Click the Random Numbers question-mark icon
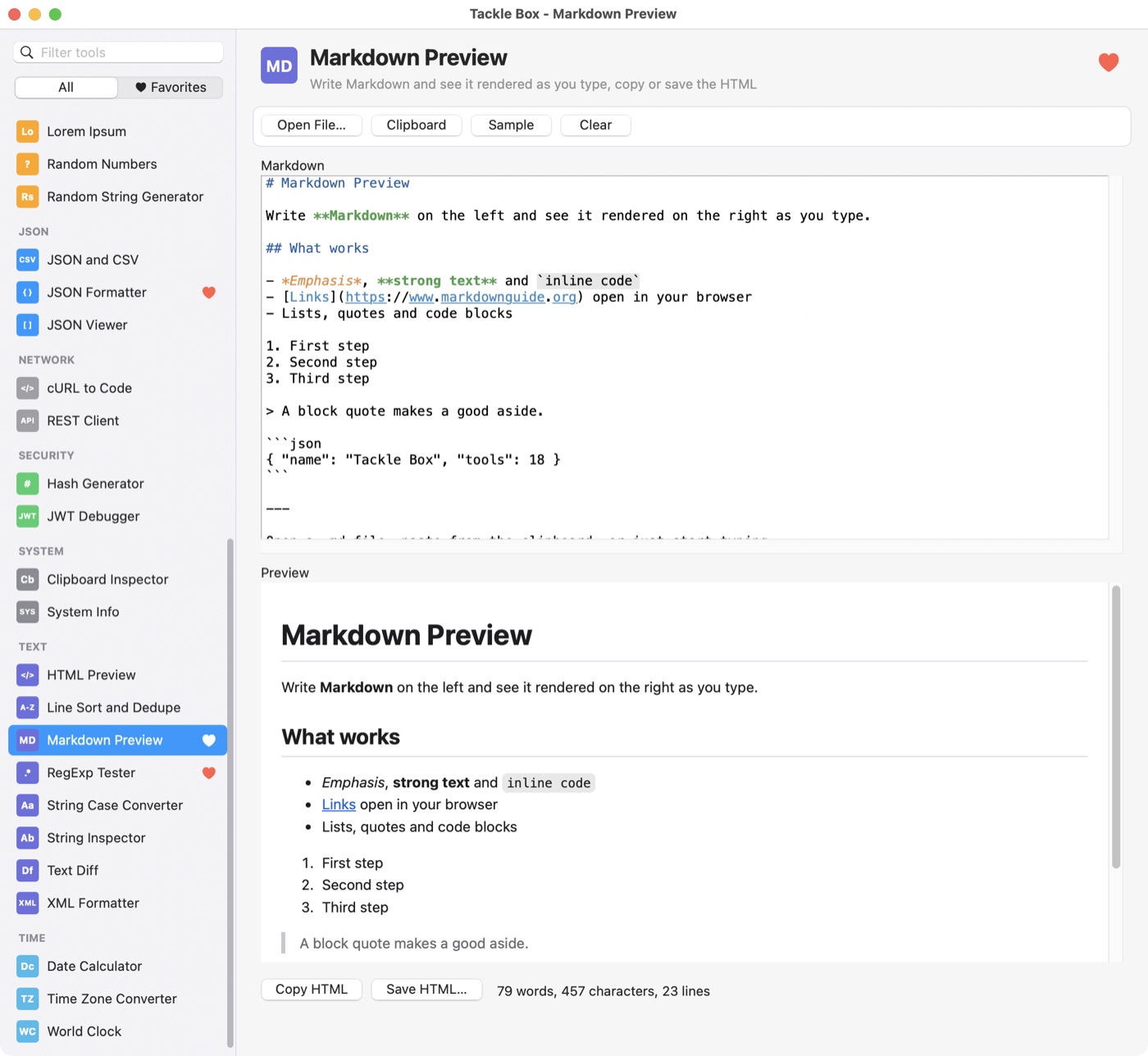This screenshot has height=1056, width=1148. click(x=27, y=164)
